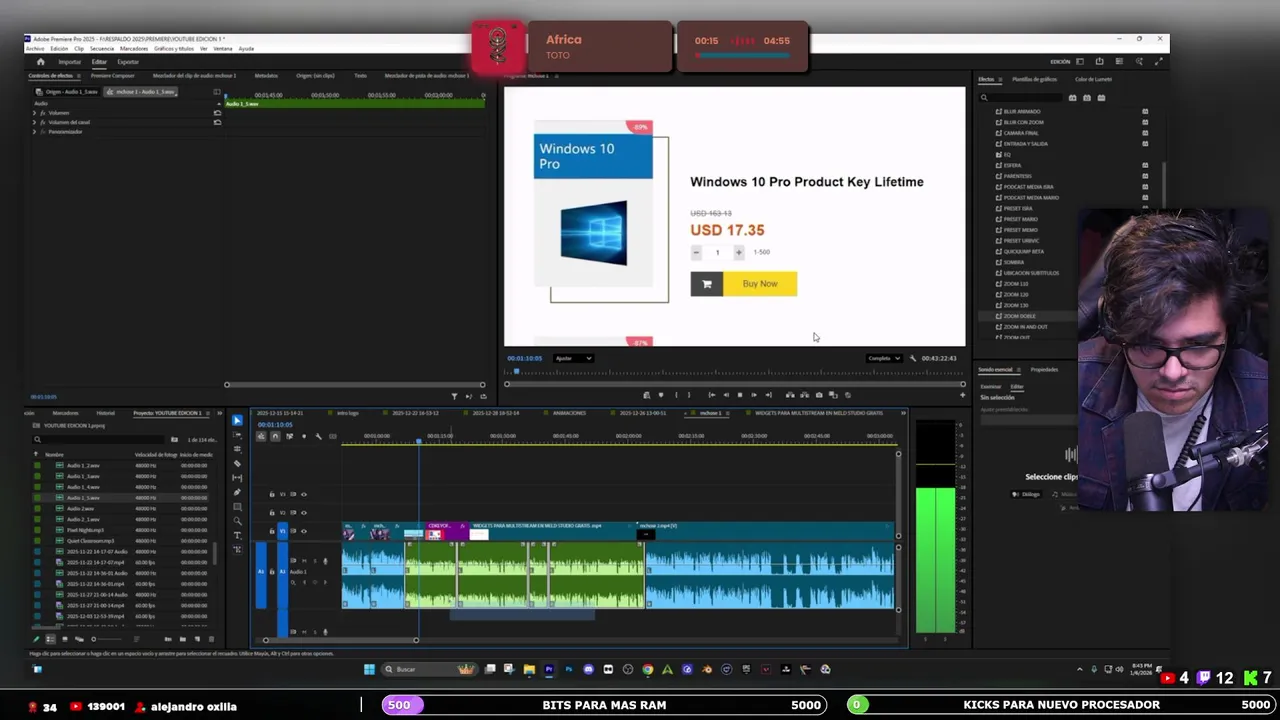This screenshot has width=1280, height=720.
Task: Open the Archivo menu
Action: pyautogui.click(x=35, y=48)
